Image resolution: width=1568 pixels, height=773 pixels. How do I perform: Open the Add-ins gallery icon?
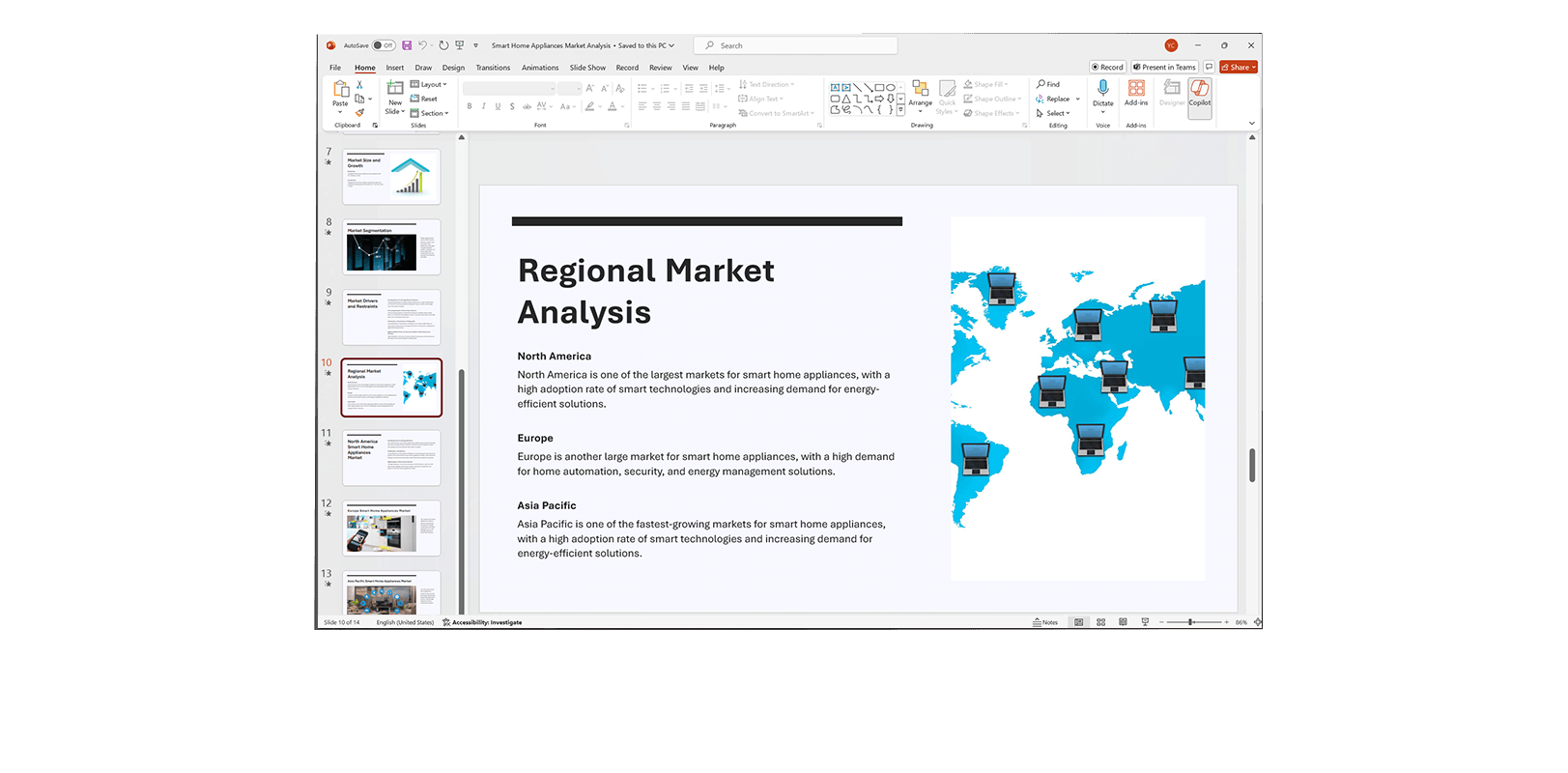pos(1136,88)
